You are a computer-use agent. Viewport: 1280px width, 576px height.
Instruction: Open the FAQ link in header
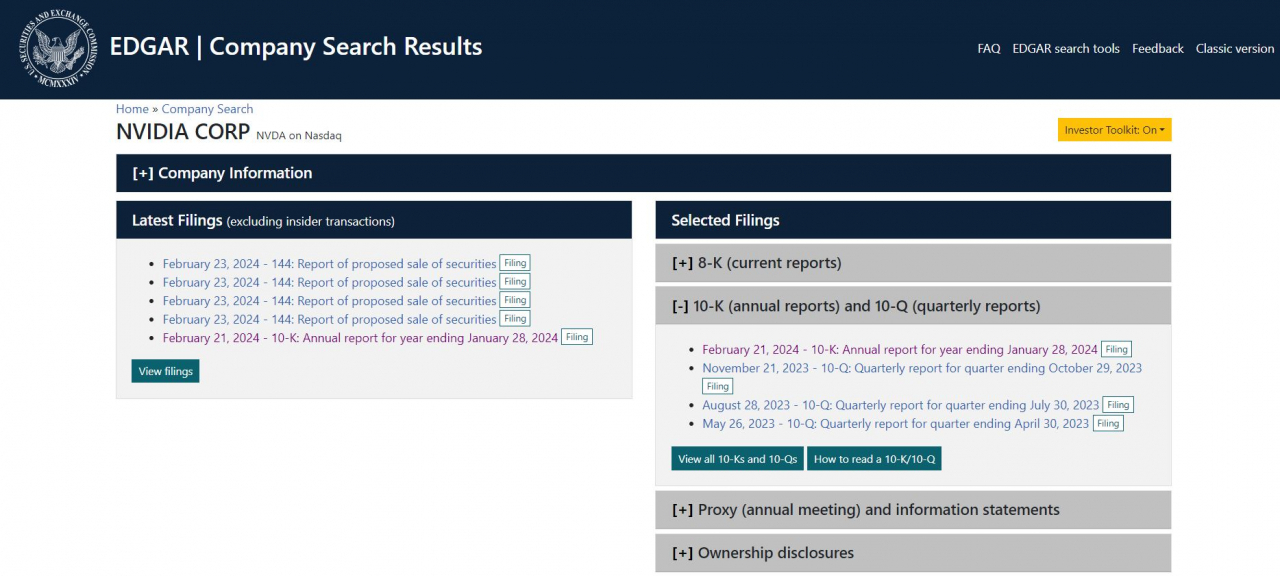[x=989, y=48]
